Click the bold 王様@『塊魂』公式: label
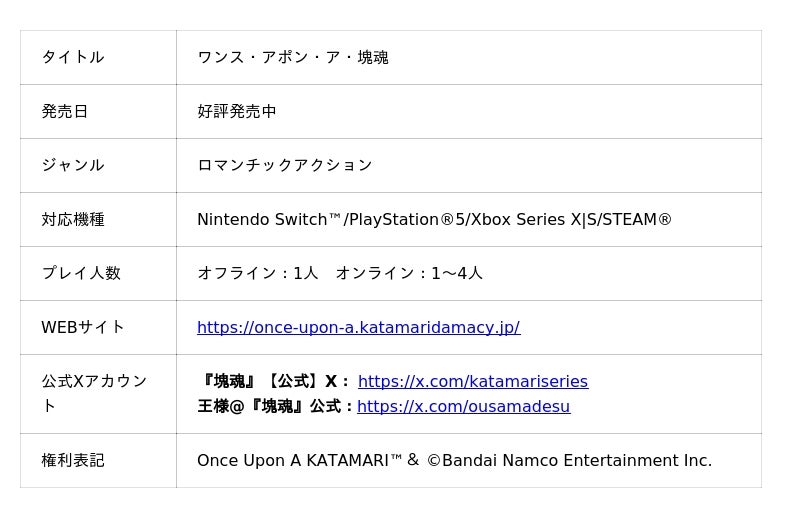The width and height of the screenshot is (800, 518). point(275,407)
